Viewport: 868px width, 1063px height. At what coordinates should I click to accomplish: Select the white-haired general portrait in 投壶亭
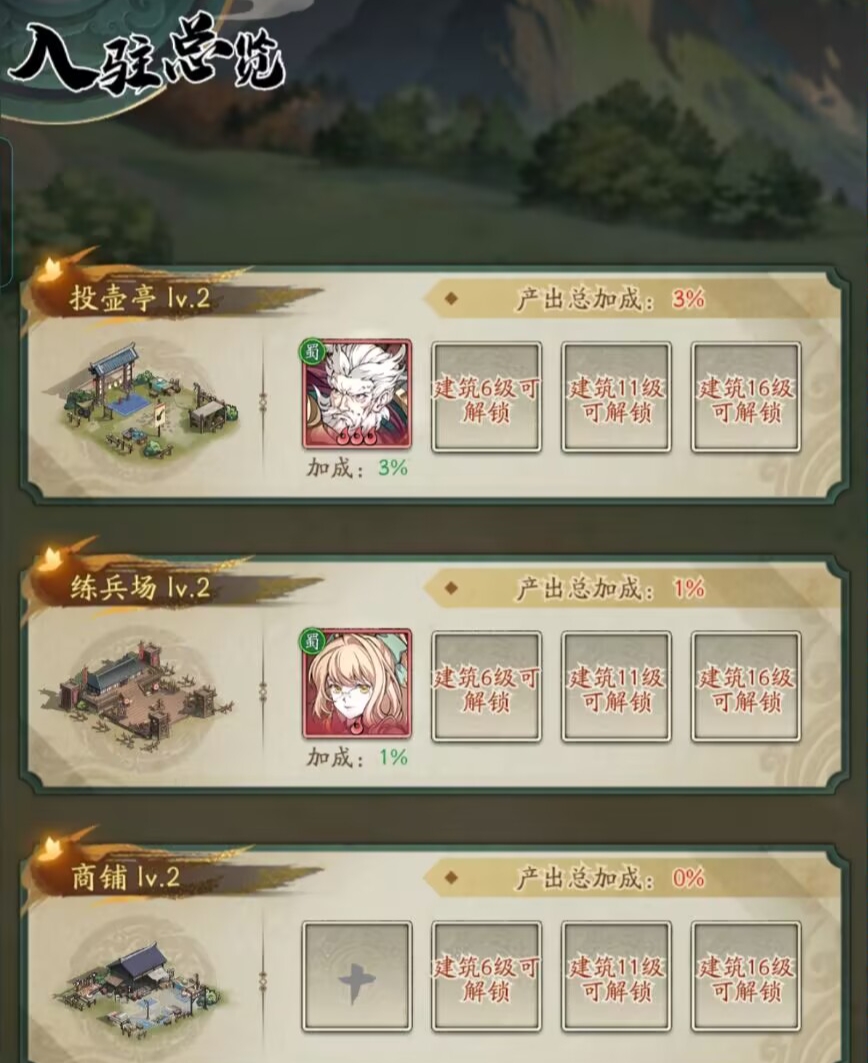pyautogui.click(x=357, y=395)
